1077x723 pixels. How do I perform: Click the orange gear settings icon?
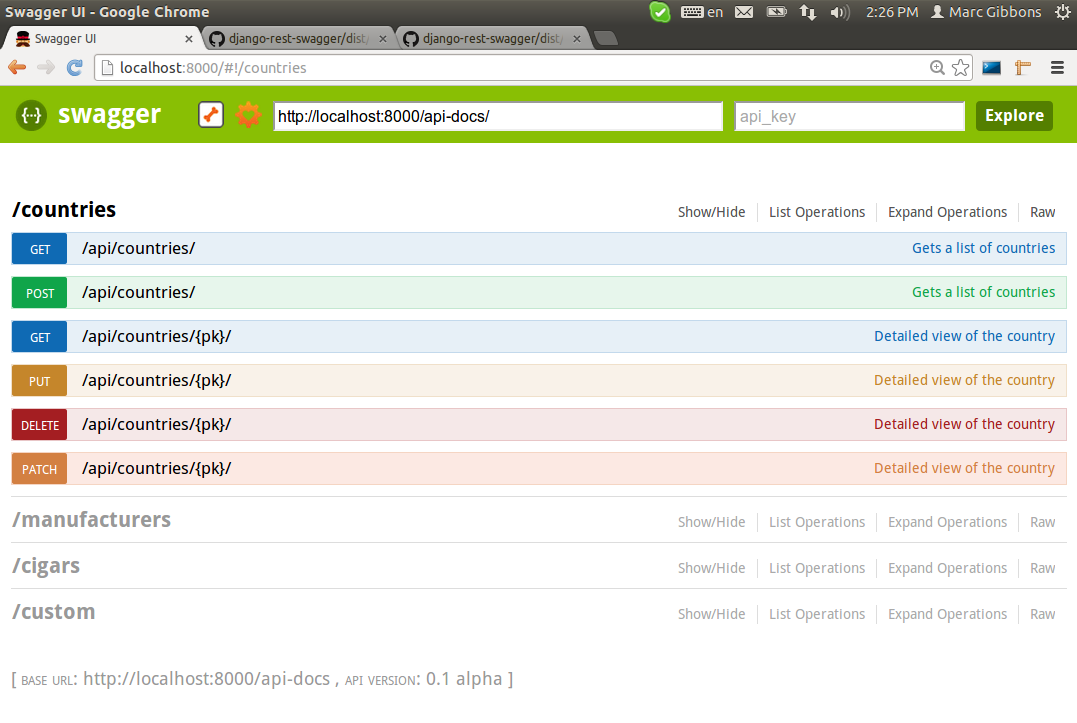coord(248,115)
